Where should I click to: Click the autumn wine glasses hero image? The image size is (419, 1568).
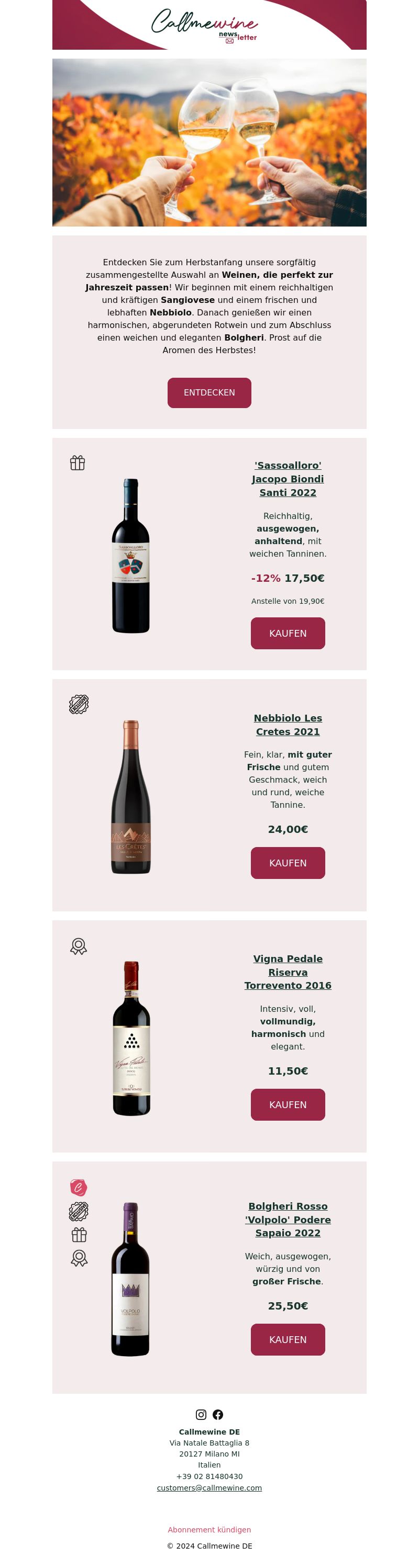click(x=210, y=142)
